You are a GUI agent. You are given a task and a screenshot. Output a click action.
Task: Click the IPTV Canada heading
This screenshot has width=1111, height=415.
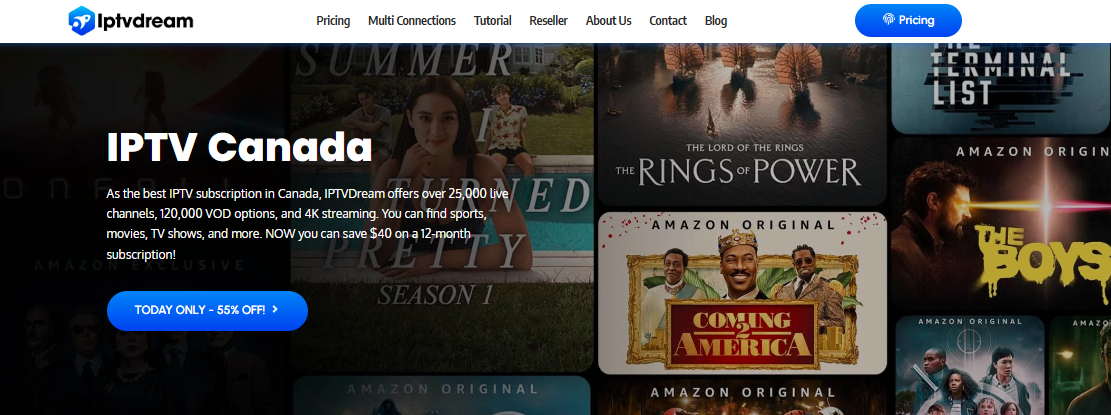tap(239, 147)
